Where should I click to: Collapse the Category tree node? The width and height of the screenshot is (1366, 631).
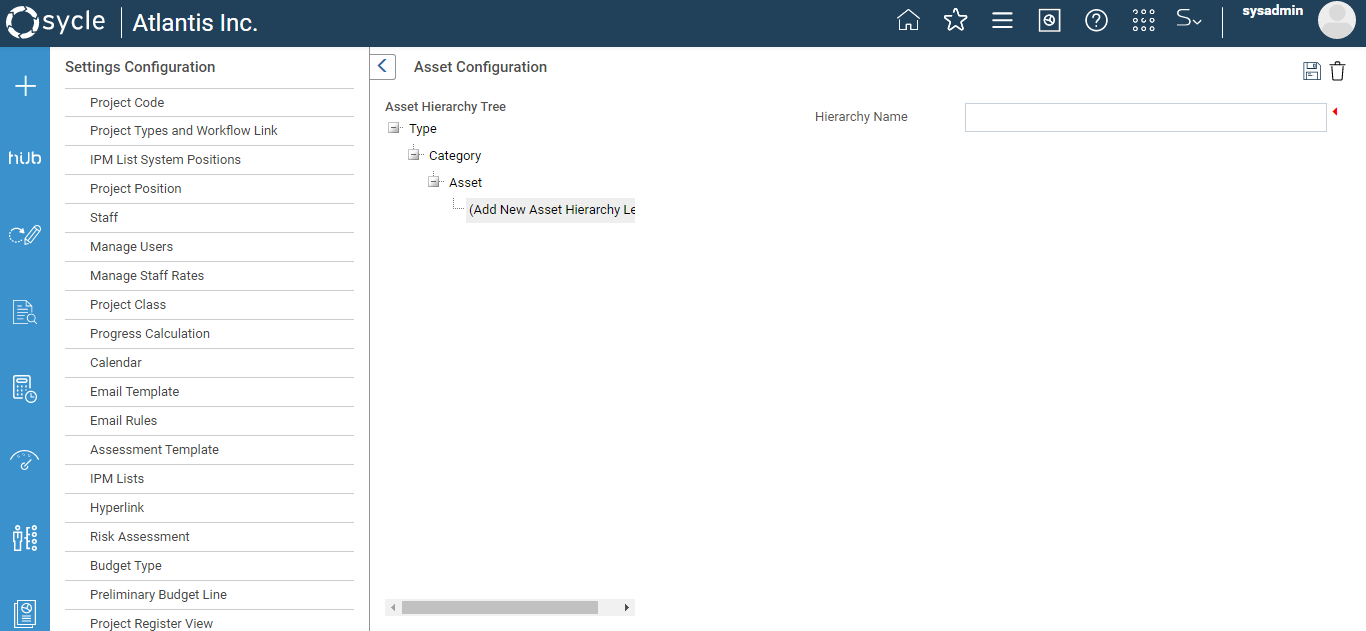pyautogui.click(x=414, y=155)
